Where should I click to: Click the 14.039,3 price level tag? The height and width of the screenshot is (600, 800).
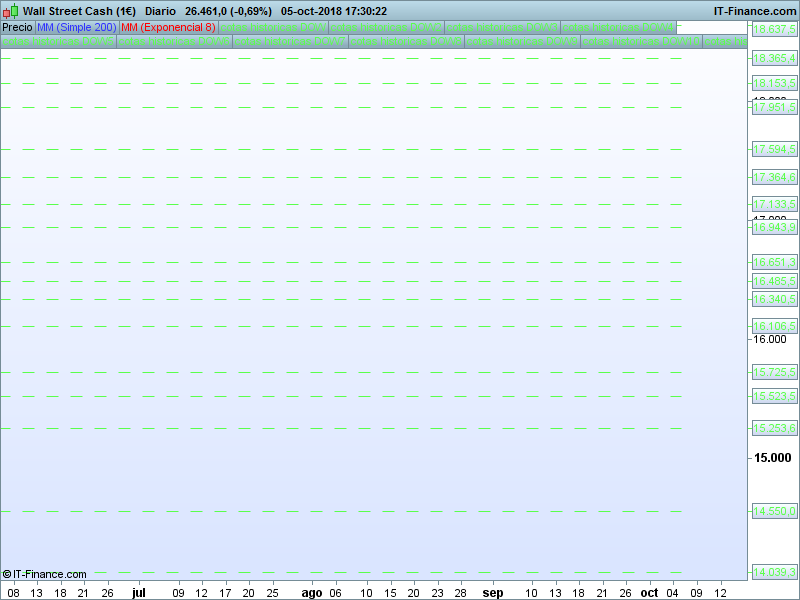pyautogui.click(x=774, y=572)
